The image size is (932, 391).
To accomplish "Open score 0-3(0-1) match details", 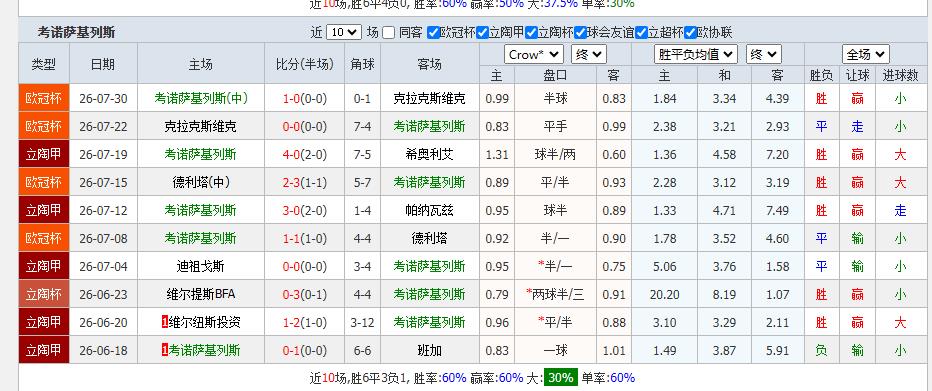I will point(305,294).
